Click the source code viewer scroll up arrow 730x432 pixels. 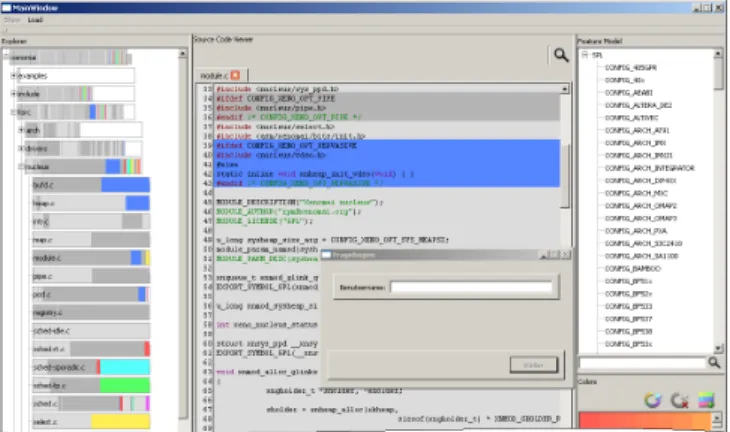tap(565, 88)
